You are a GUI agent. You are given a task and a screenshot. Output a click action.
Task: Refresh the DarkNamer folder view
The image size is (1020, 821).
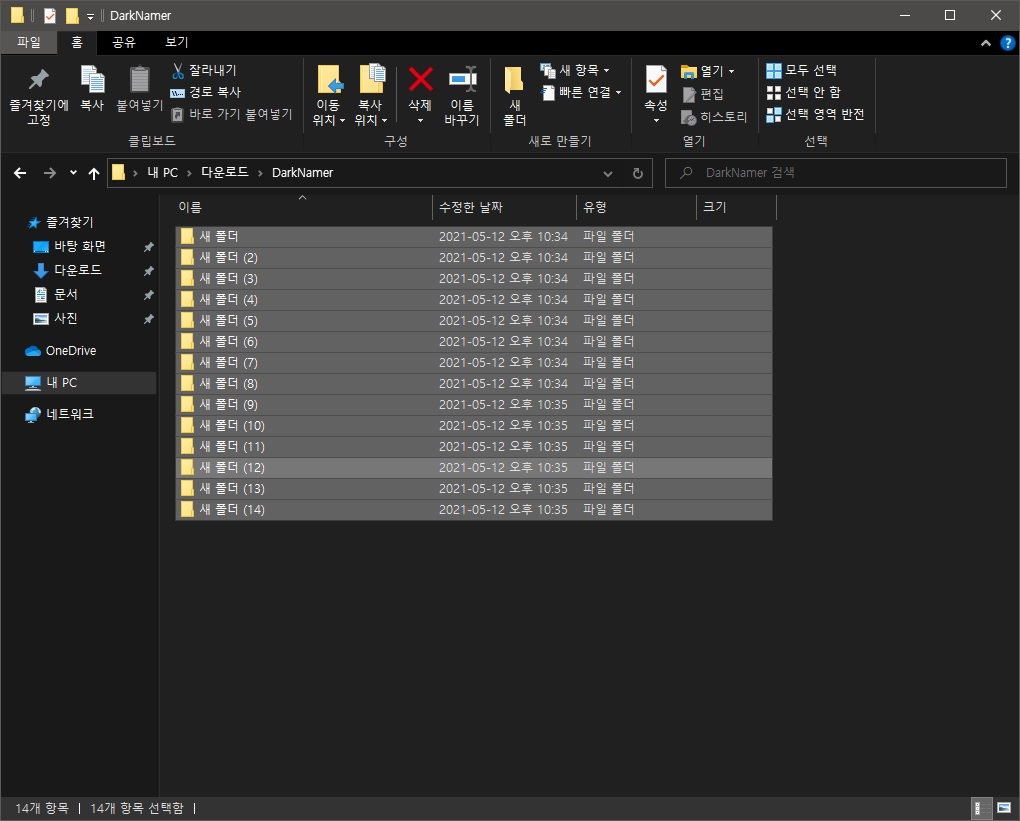tap(638, 173)
